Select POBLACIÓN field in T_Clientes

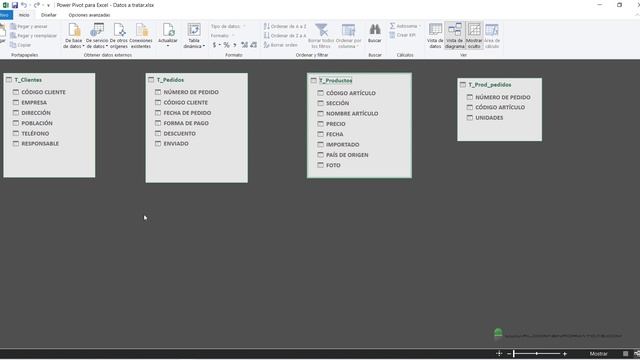click(37, 123)
